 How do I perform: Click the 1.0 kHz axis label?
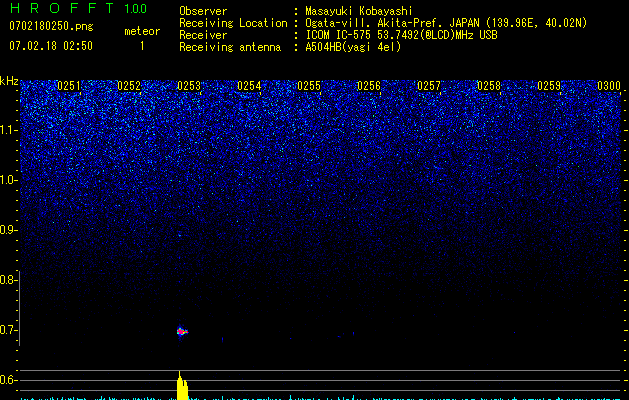(8, 180)
